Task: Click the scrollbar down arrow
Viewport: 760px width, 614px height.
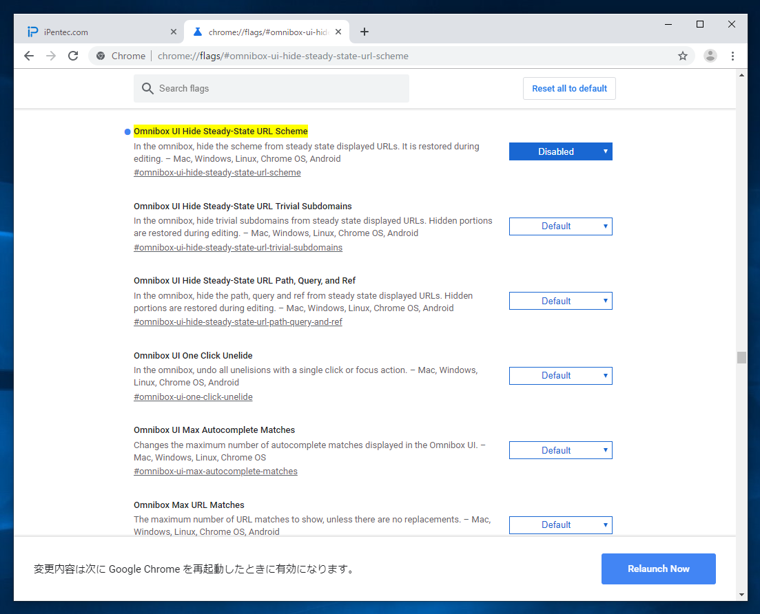Action: [x=741, y=595]
